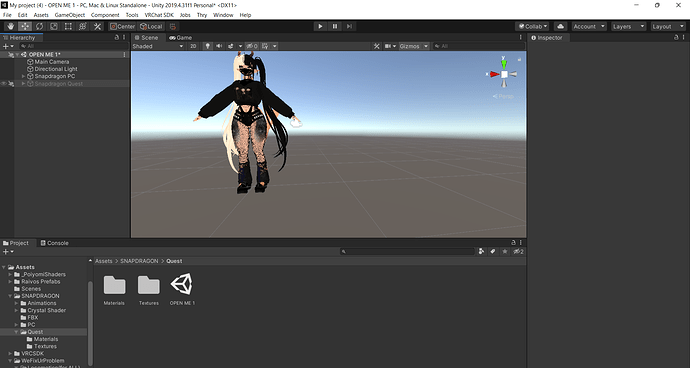This screenshot has height=368, width=690.
Task: Open the Gizmos dropdown
Action: 414,46
